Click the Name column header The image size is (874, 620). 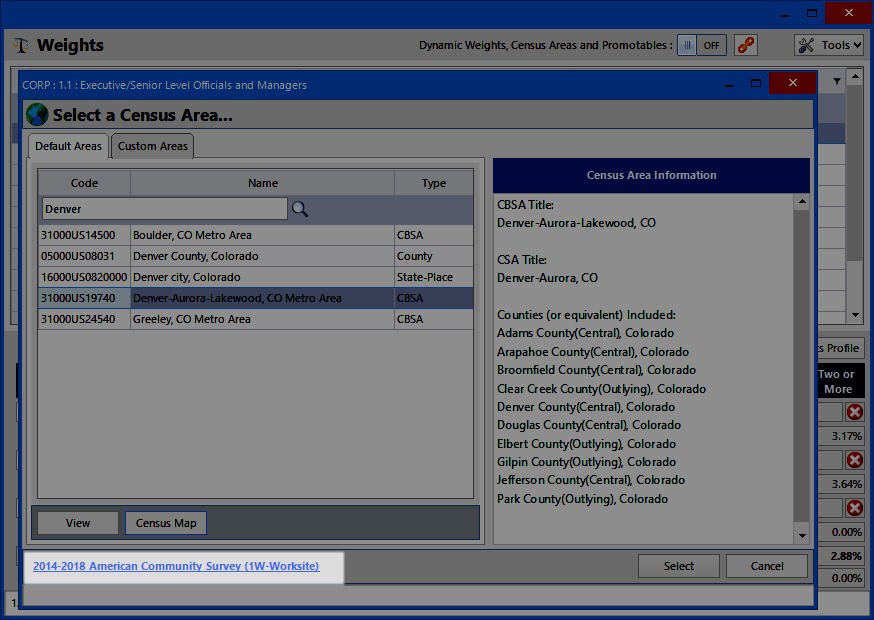263,183
